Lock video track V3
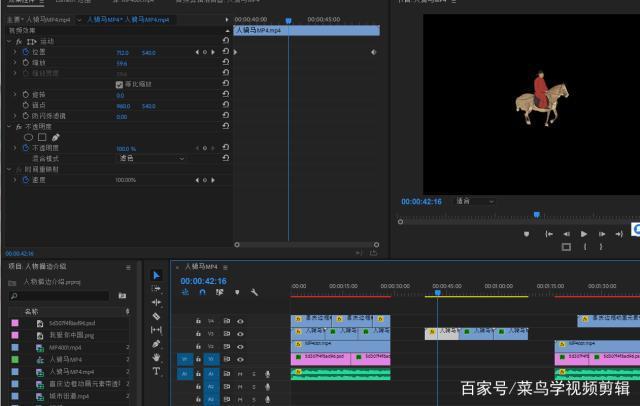This screenshot has width=640, height=406. (198, 334)
